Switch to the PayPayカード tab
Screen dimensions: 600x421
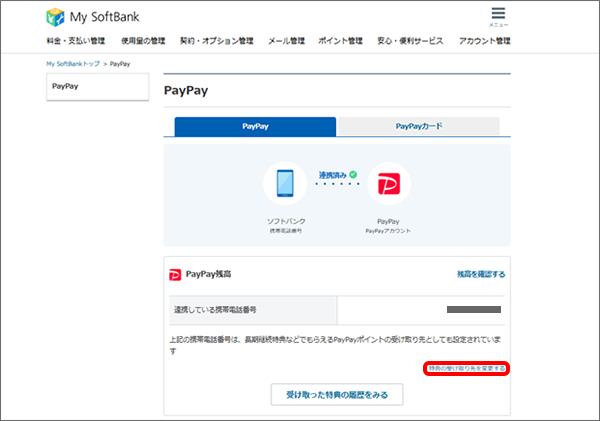(419, 126)
